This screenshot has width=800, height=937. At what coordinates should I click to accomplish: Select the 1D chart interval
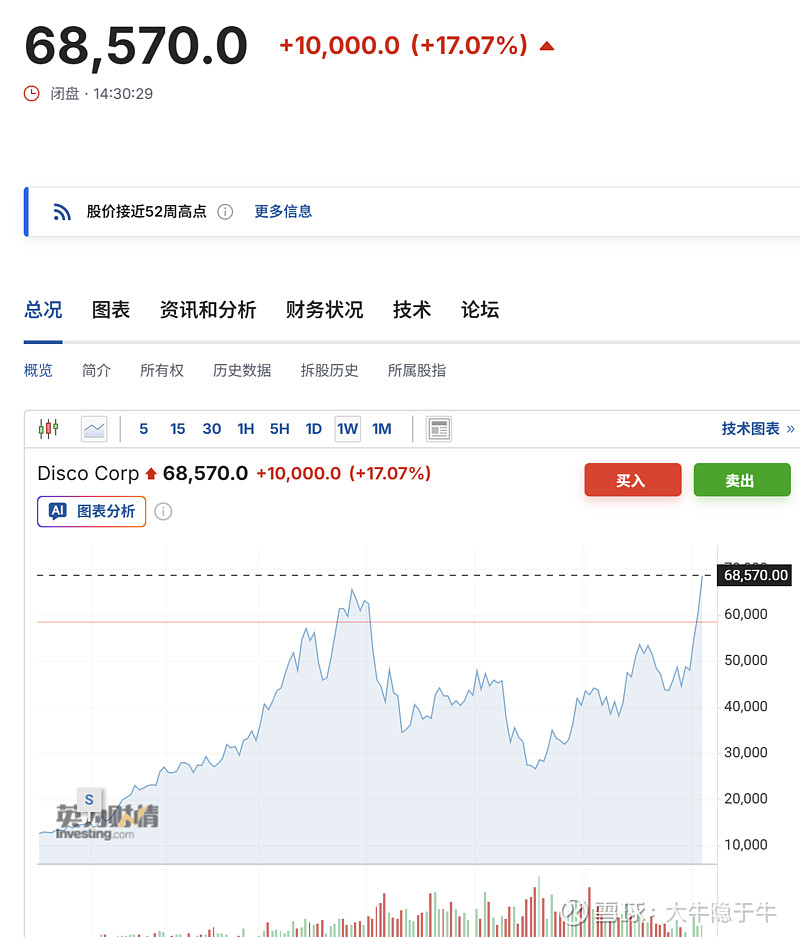(x=313, y=429)
